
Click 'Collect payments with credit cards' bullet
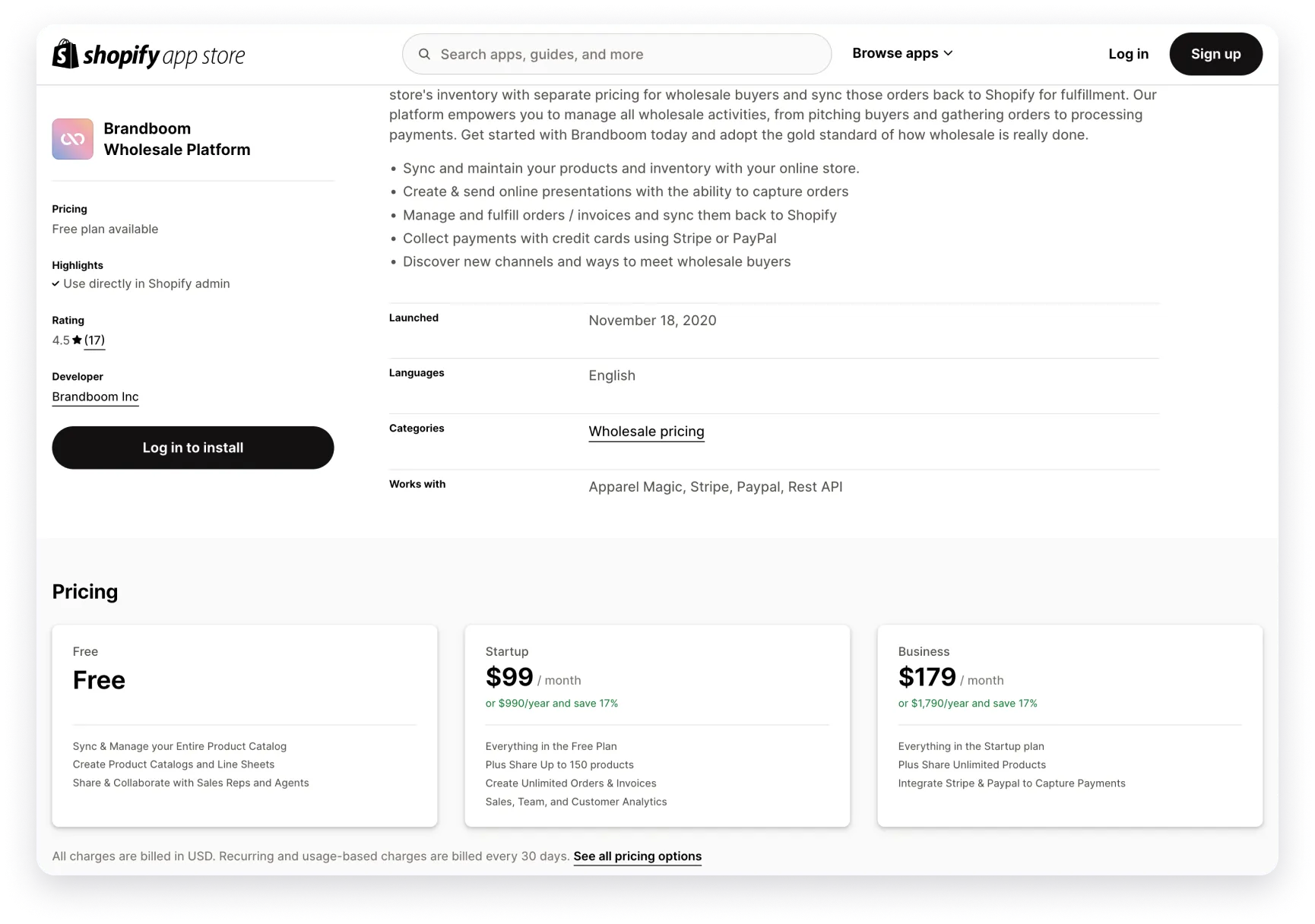pyautogui.click(x=590, y=239)
